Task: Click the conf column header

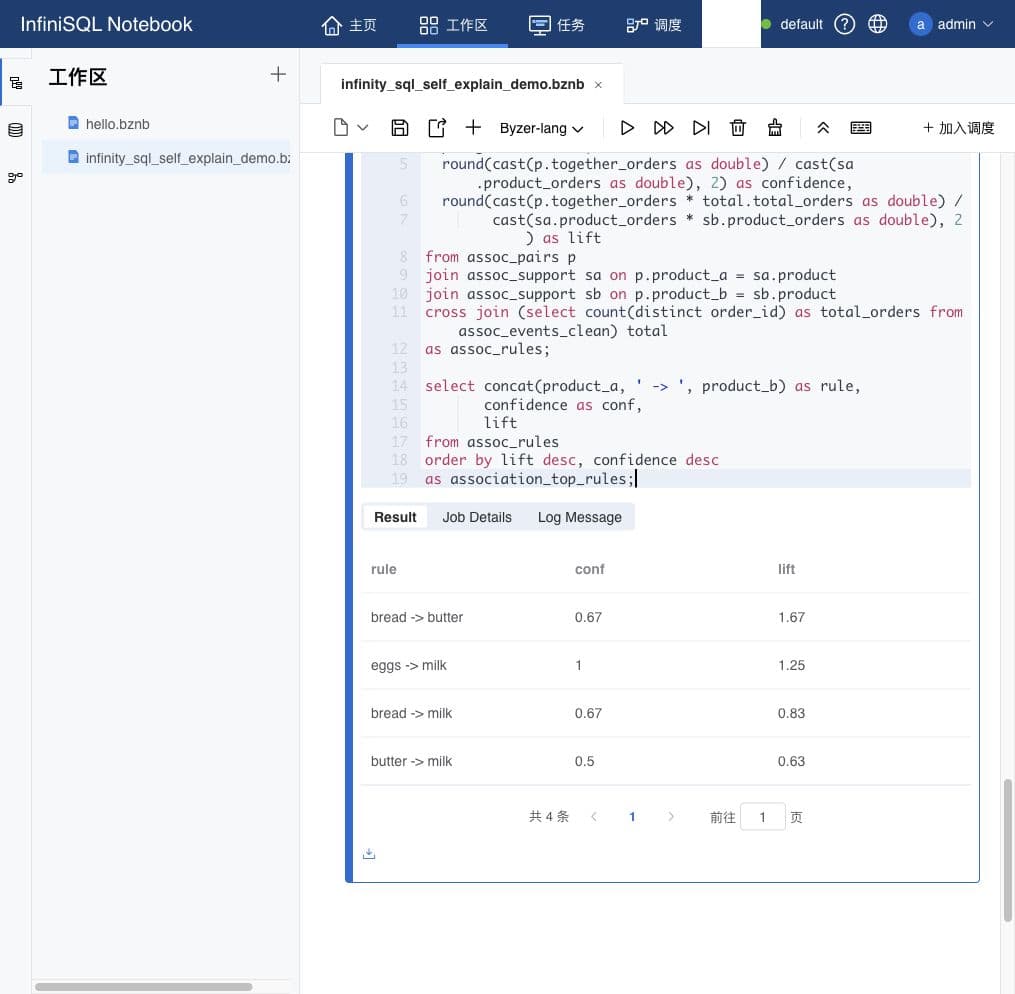Action: click(x=589, y=569)
